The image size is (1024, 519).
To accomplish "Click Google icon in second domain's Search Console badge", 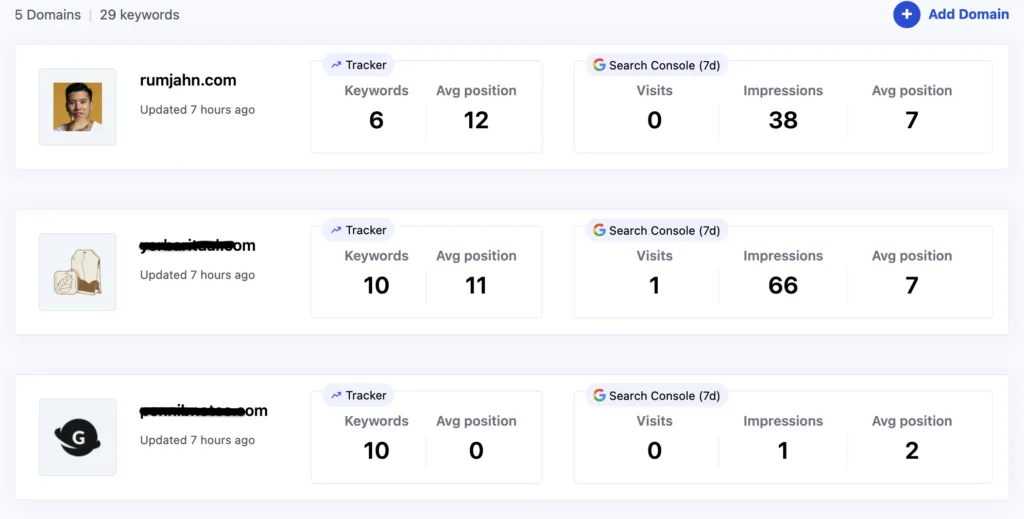I will click(599, 230).
